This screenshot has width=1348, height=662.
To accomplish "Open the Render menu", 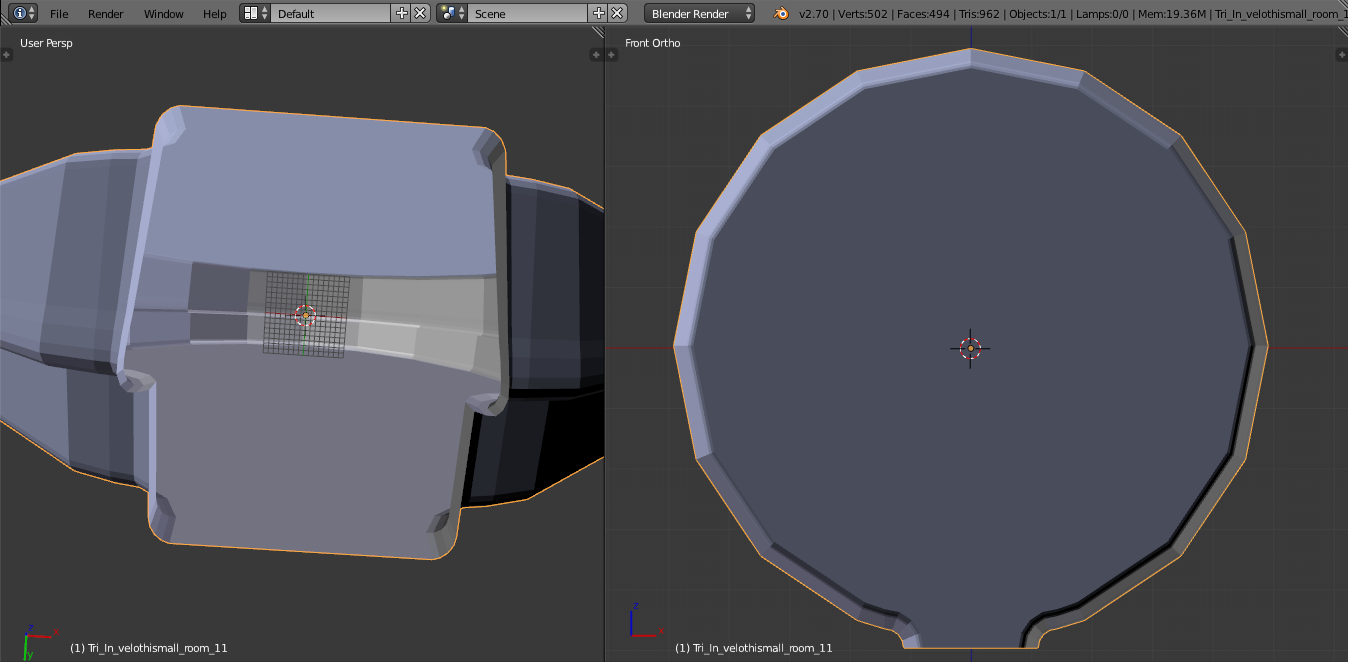I will (x=106, y=14).
